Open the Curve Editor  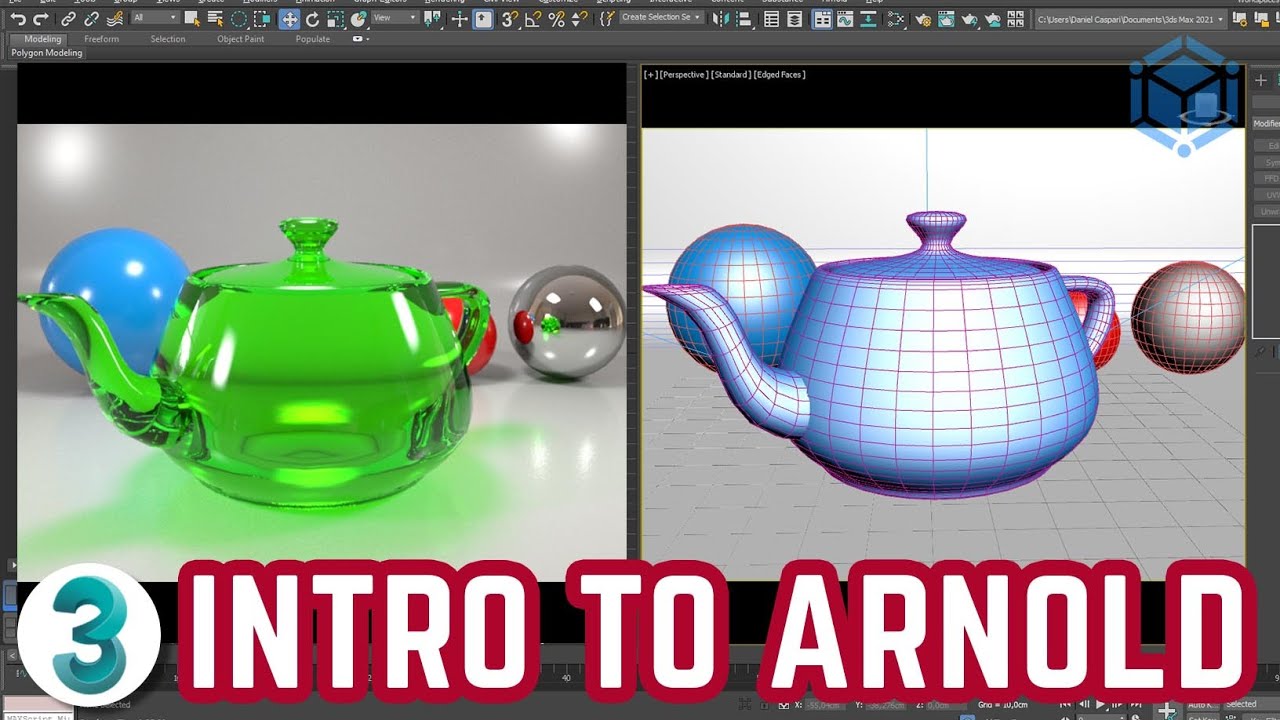coord(845,19)
